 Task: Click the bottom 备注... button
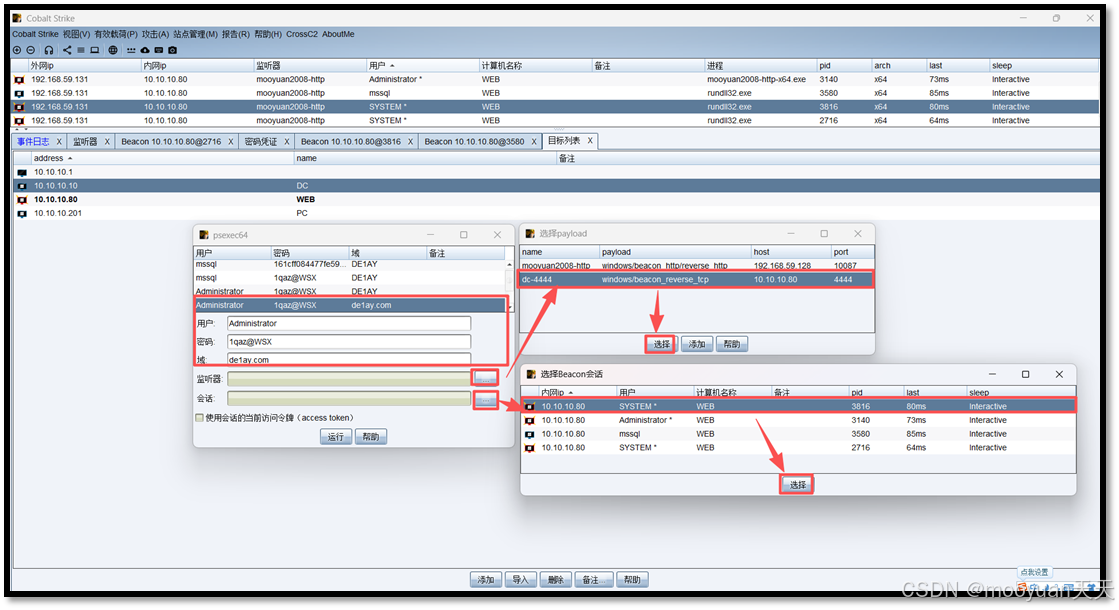(594, 580)
